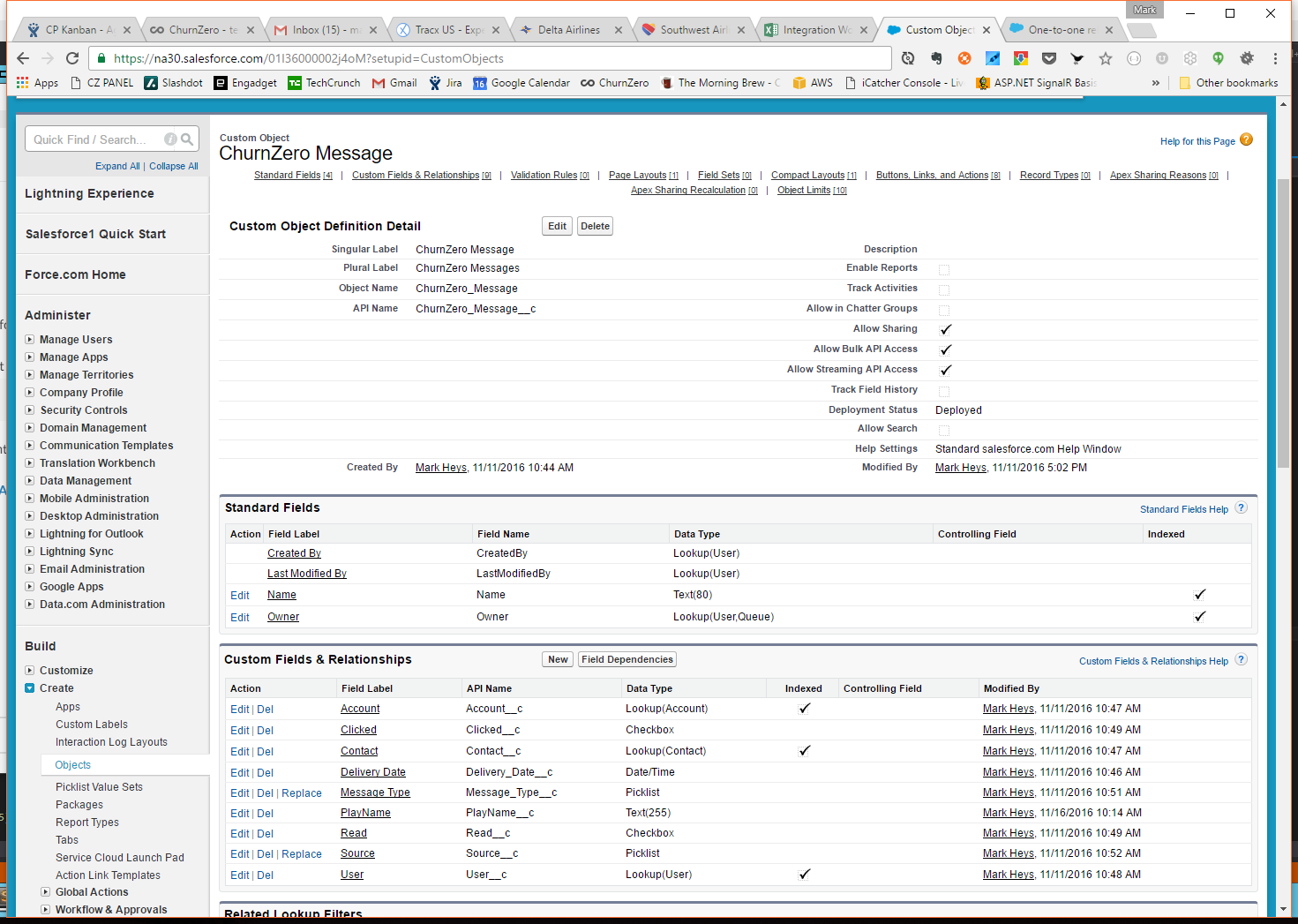
Task: Click the Quick Find search magnifier icon
Action: pyautogui.click(x=187, y=139)
